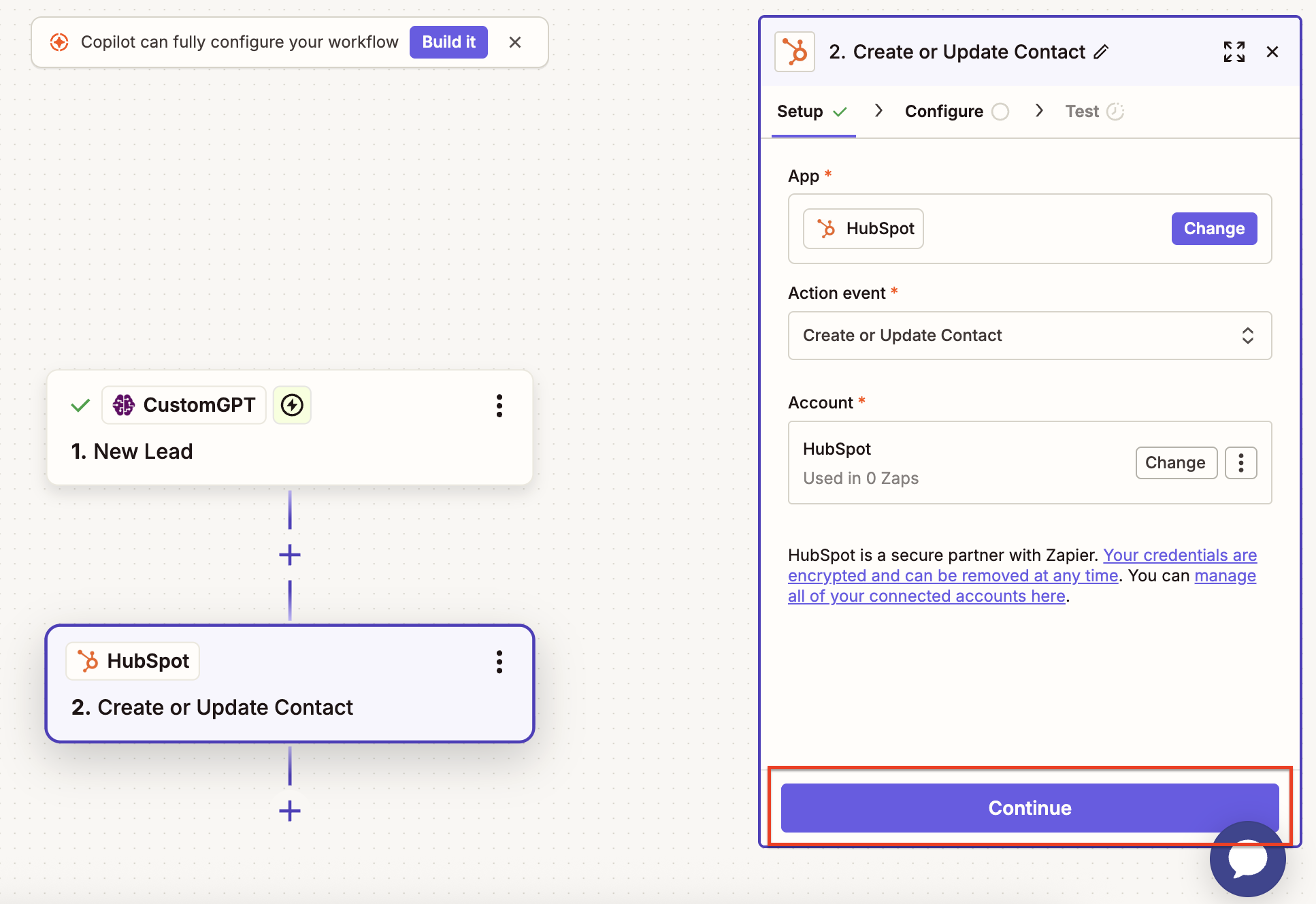Dismiss the Copilot banner
The width and height of the screenshot is (1316, 904).
[515, 42]
